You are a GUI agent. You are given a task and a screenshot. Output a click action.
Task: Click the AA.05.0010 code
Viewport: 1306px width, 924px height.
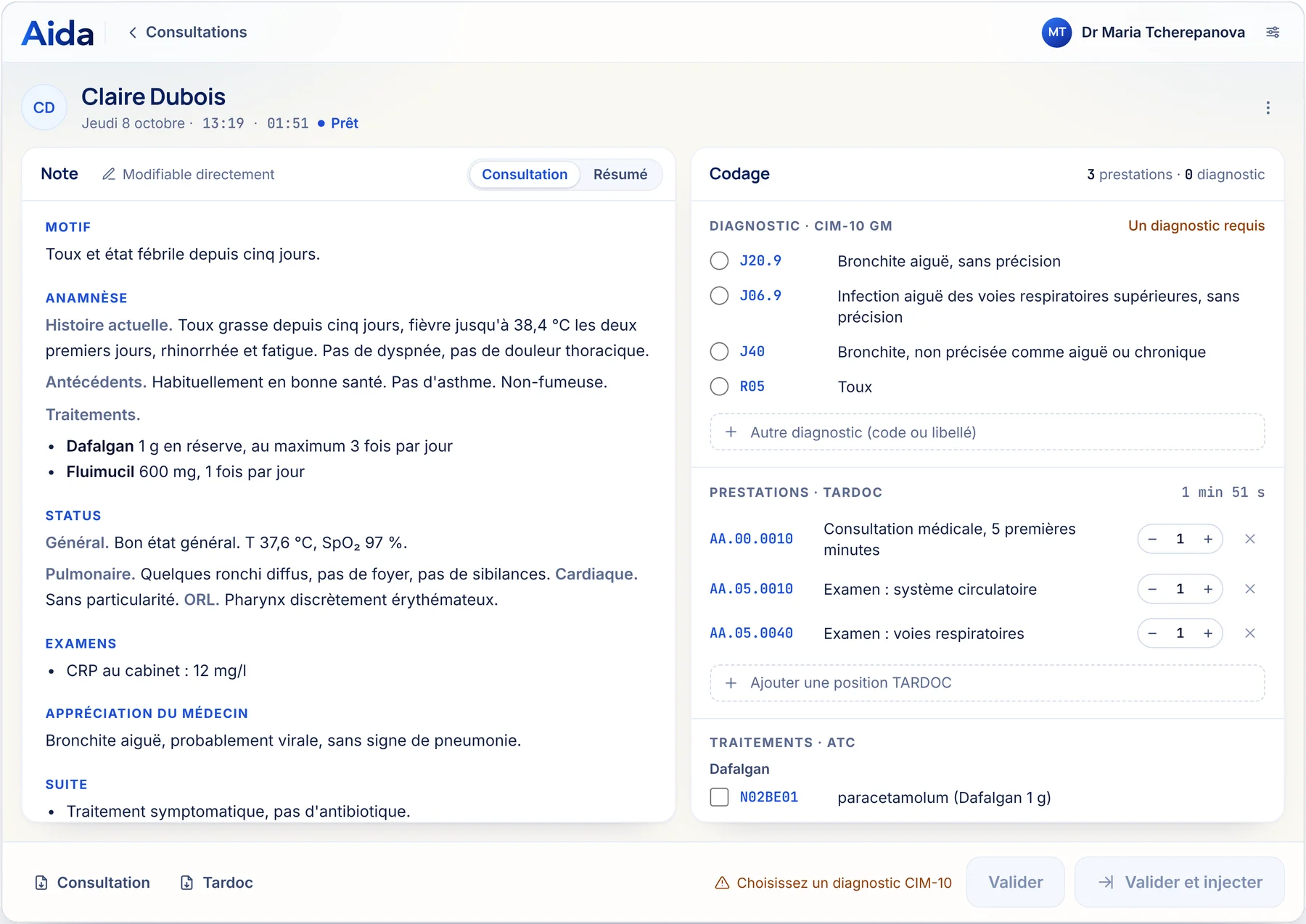(751, 589)
